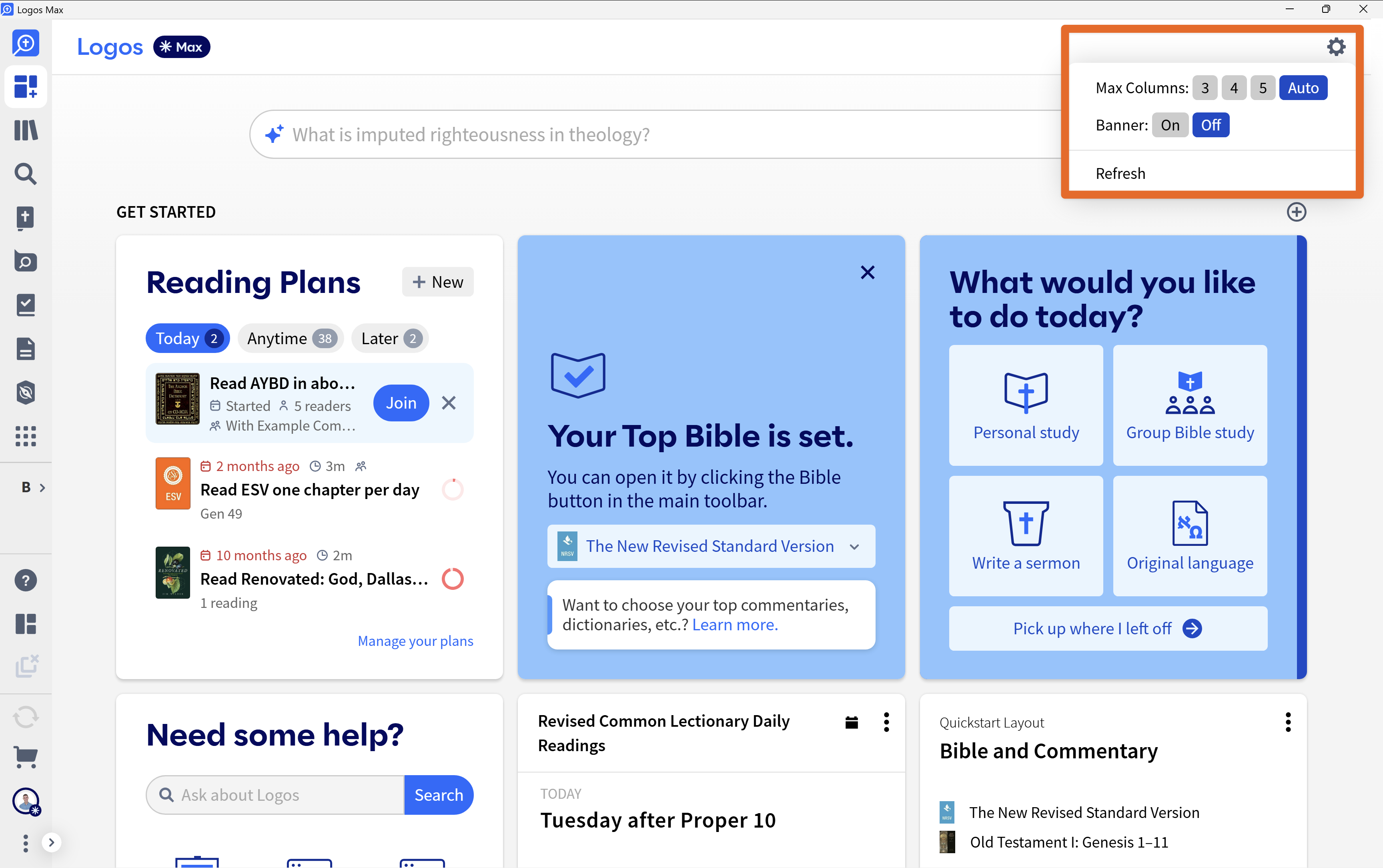1383x868 pixels.
Task: Open the Tools shield icon
Action: (26, 392)
